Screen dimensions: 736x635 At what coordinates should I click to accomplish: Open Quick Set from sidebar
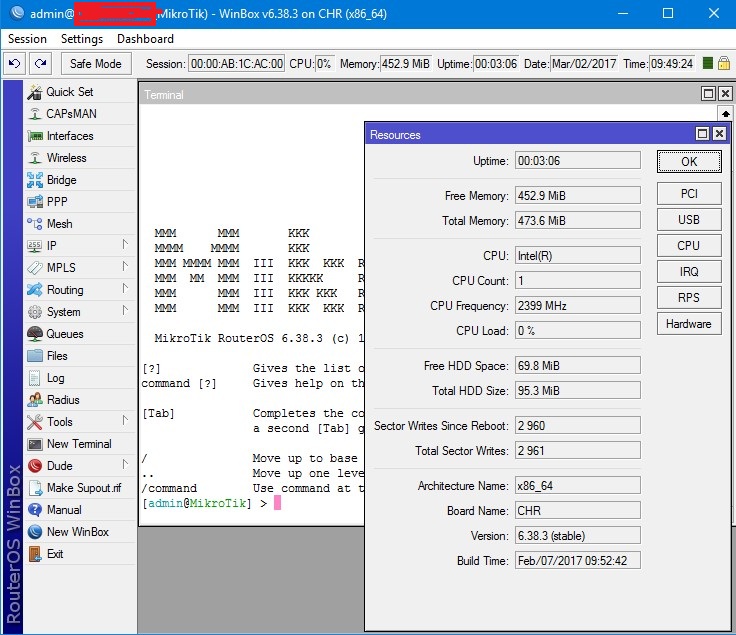[x=80, y=92]
